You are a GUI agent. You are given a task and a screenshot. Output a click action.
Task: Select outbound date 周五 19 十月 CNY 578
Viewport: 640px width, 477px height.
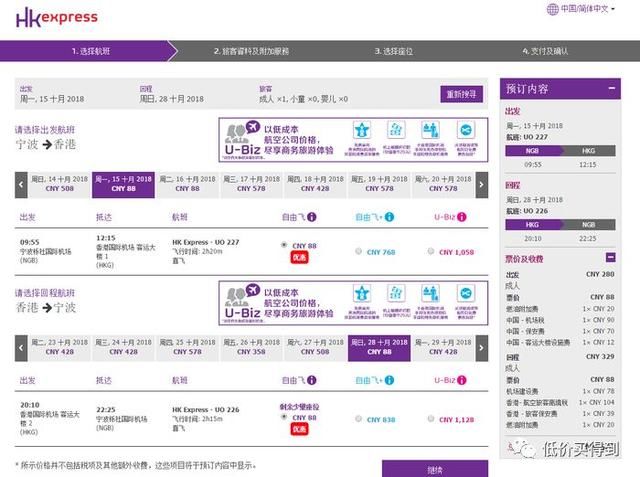tap(379, 184)
